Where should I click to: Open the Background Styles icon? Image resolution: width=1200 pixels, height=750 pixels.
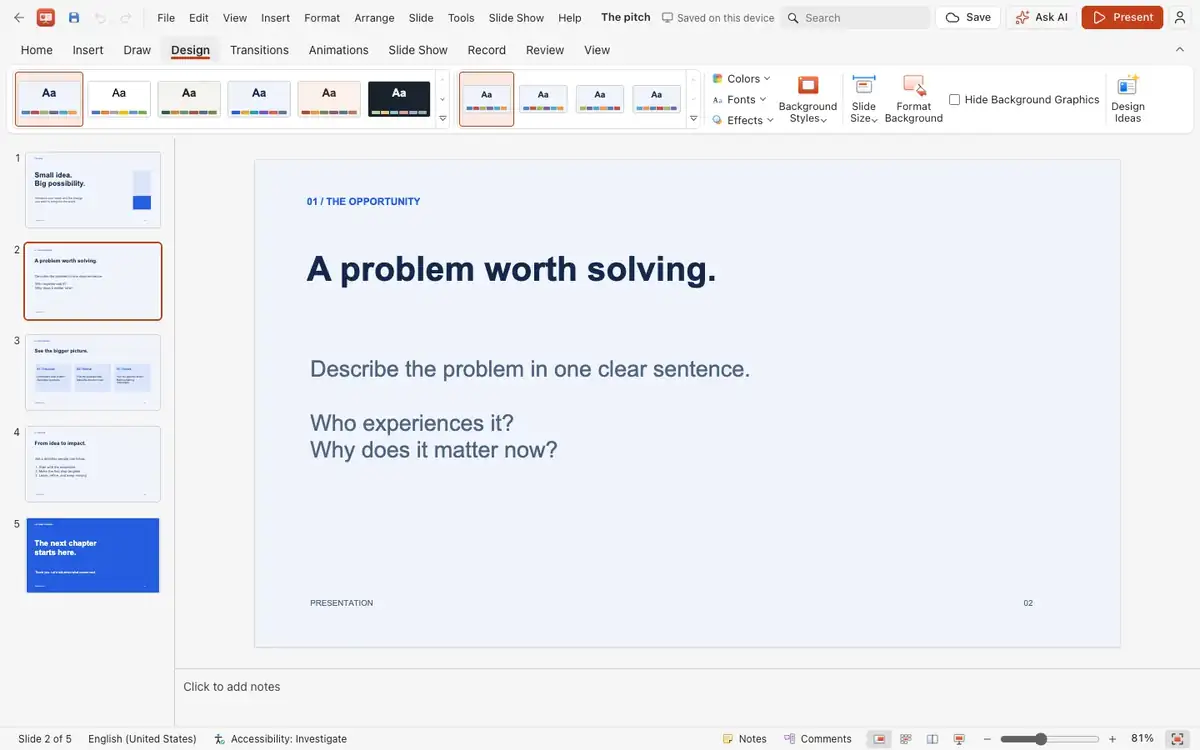point(808,86)
